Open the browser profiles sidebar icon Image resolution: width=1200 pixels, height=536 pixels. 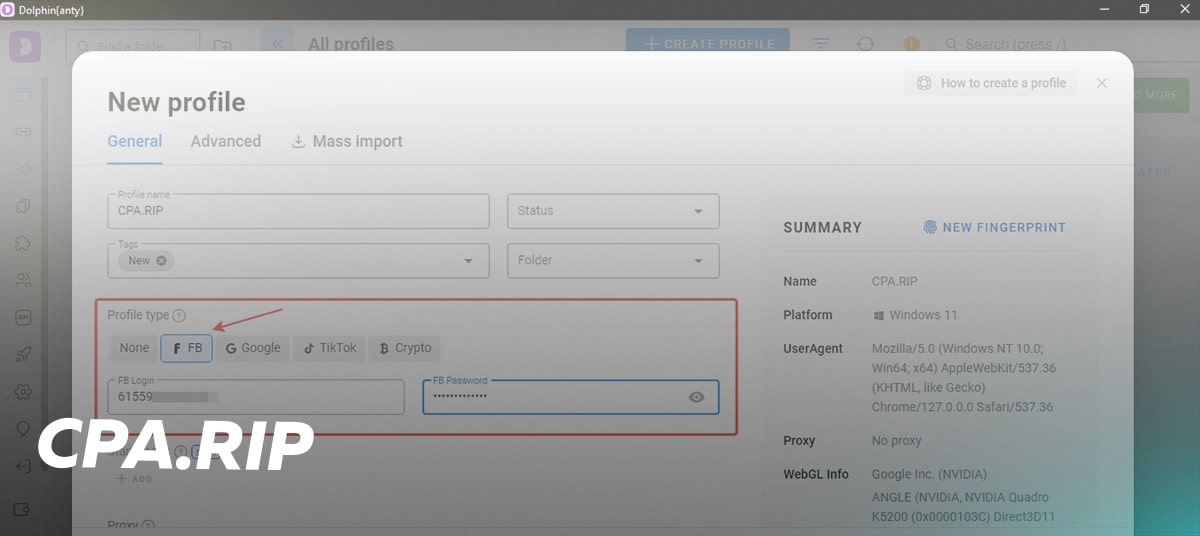click(x=23, y=95)
